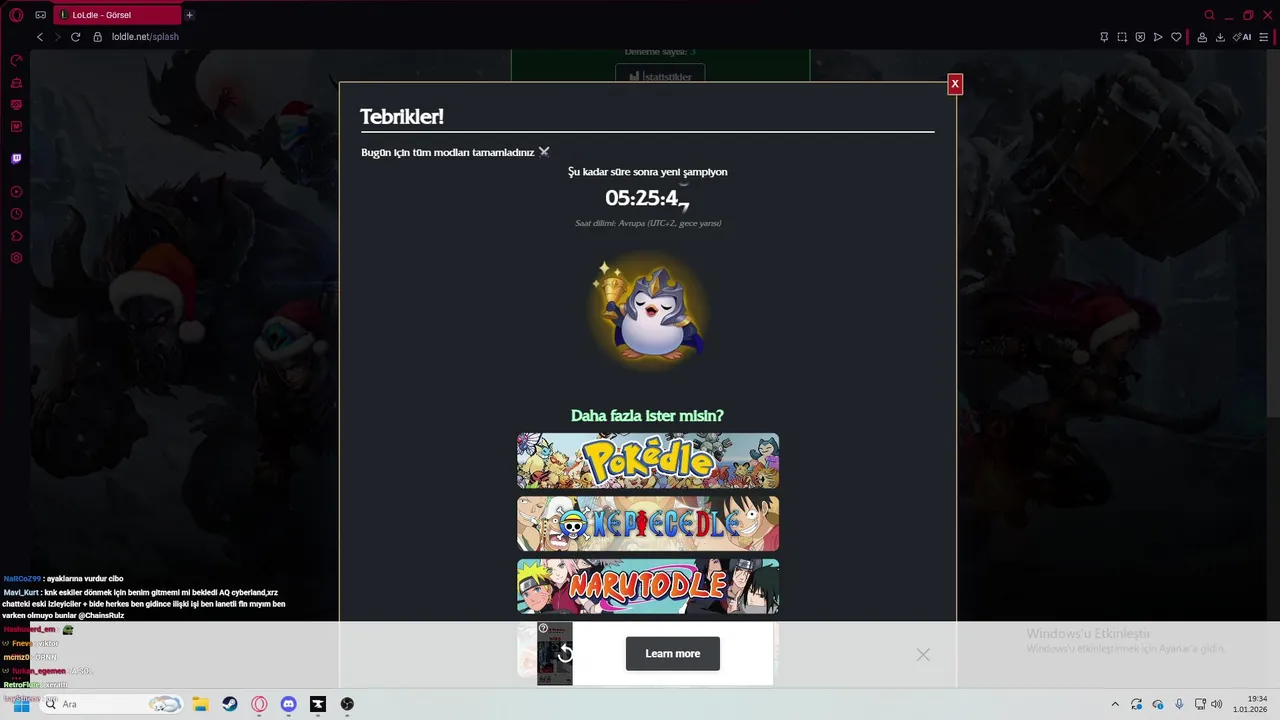Open the sidebar icon below GX Cleaner
Viewport: 1280px width, 720px height.
[16, 105]
